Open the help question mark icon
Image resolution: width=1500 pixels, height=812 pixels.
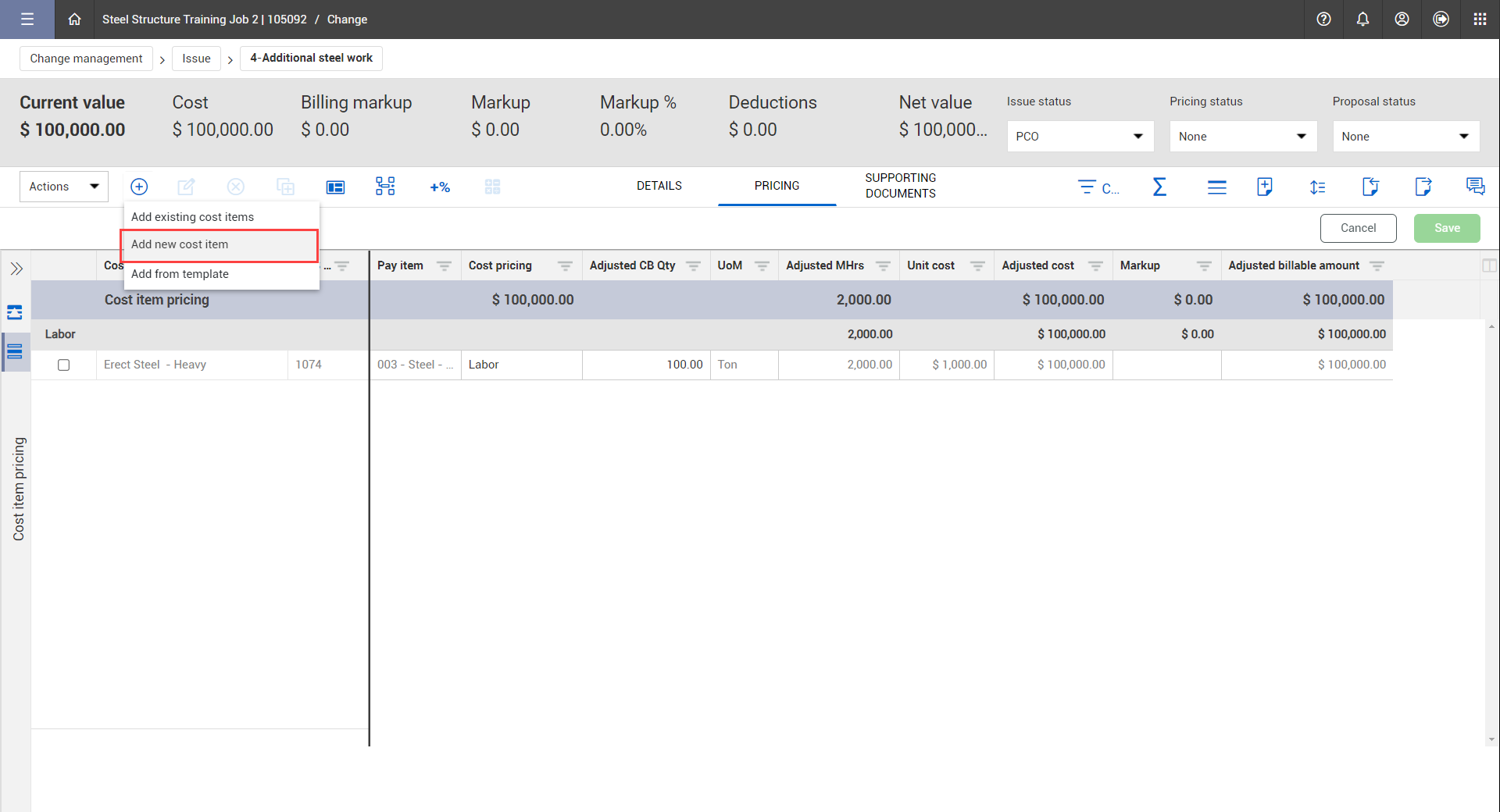(x=1323, y=20)
